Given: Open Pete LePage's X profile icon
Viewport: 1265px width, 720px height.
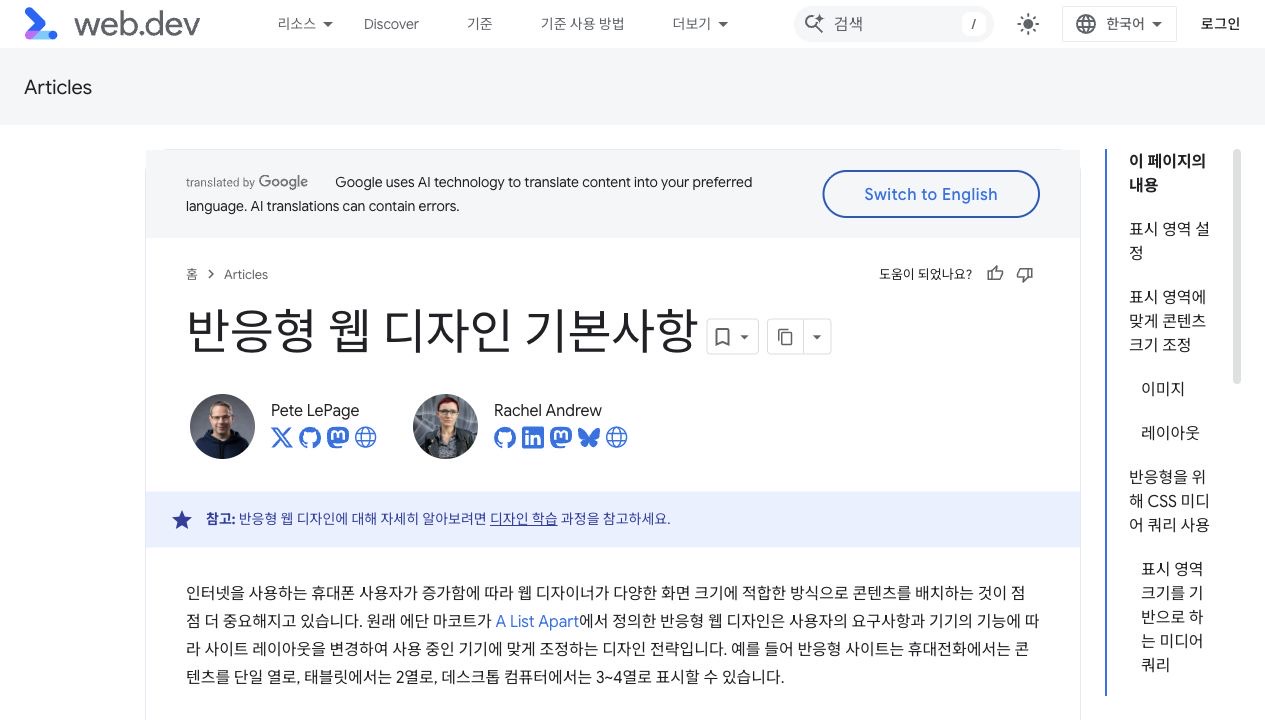Looking at the screenshot, I should (282, 437).
